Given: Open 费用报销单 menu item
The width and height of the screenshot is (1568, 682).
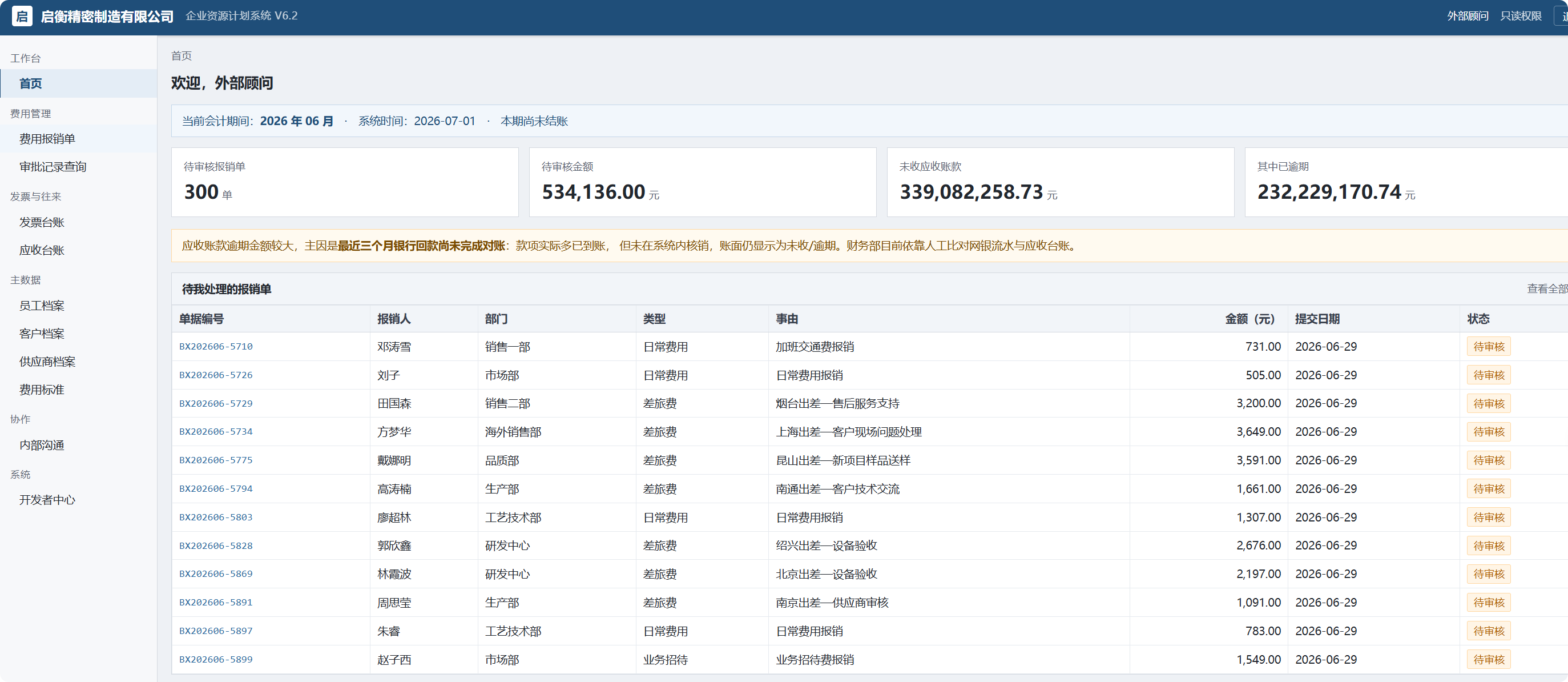Looking at the screenshot, I should point(79,139).
